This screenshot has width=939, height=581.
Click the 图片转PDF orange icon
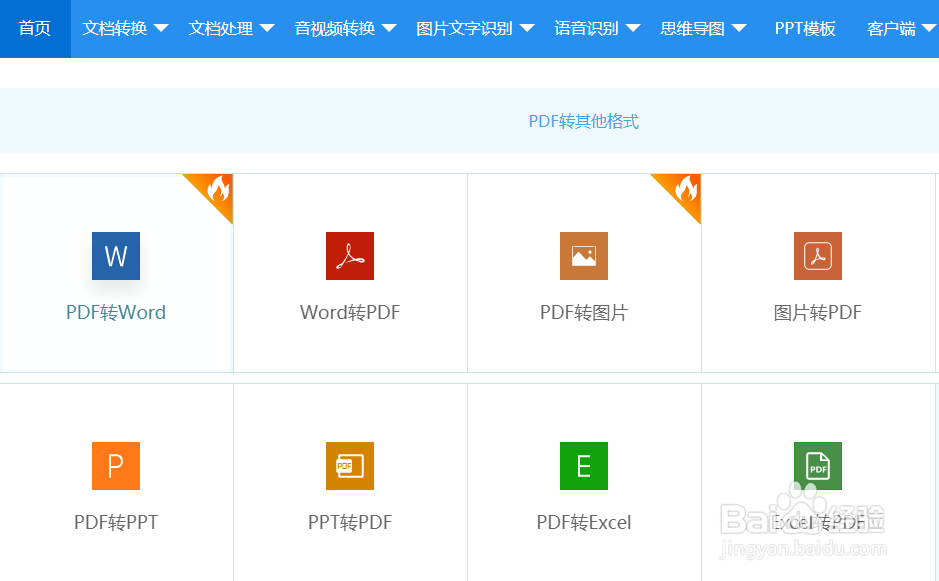pos(818,256)
